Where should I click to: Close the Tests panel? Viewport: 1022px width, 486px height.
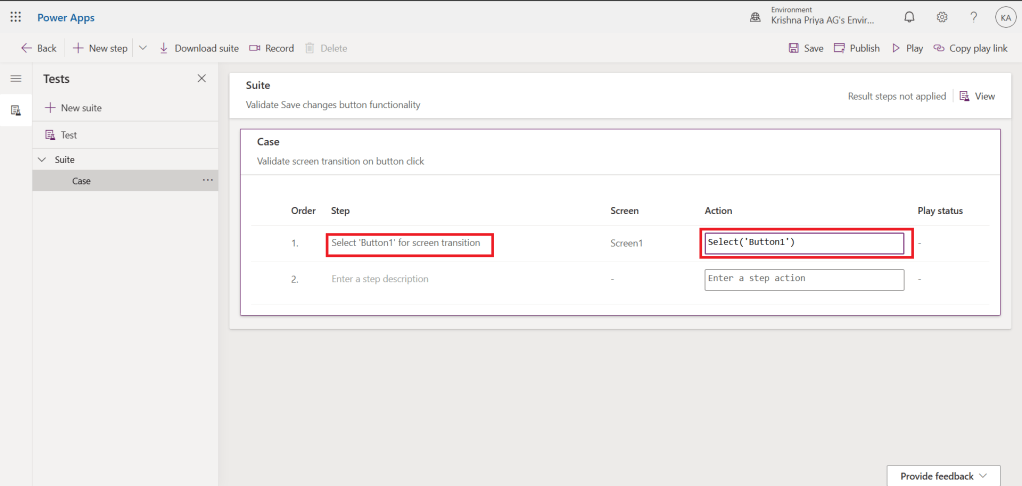(201, 78)
